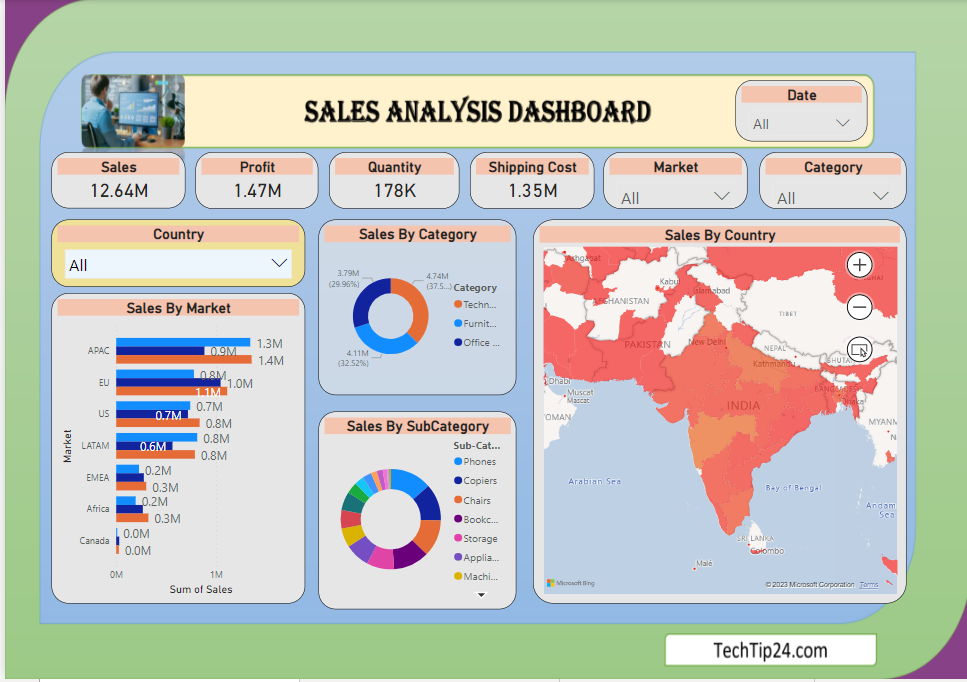Select Chairs in the Sub-Category legend

(479, 500)
